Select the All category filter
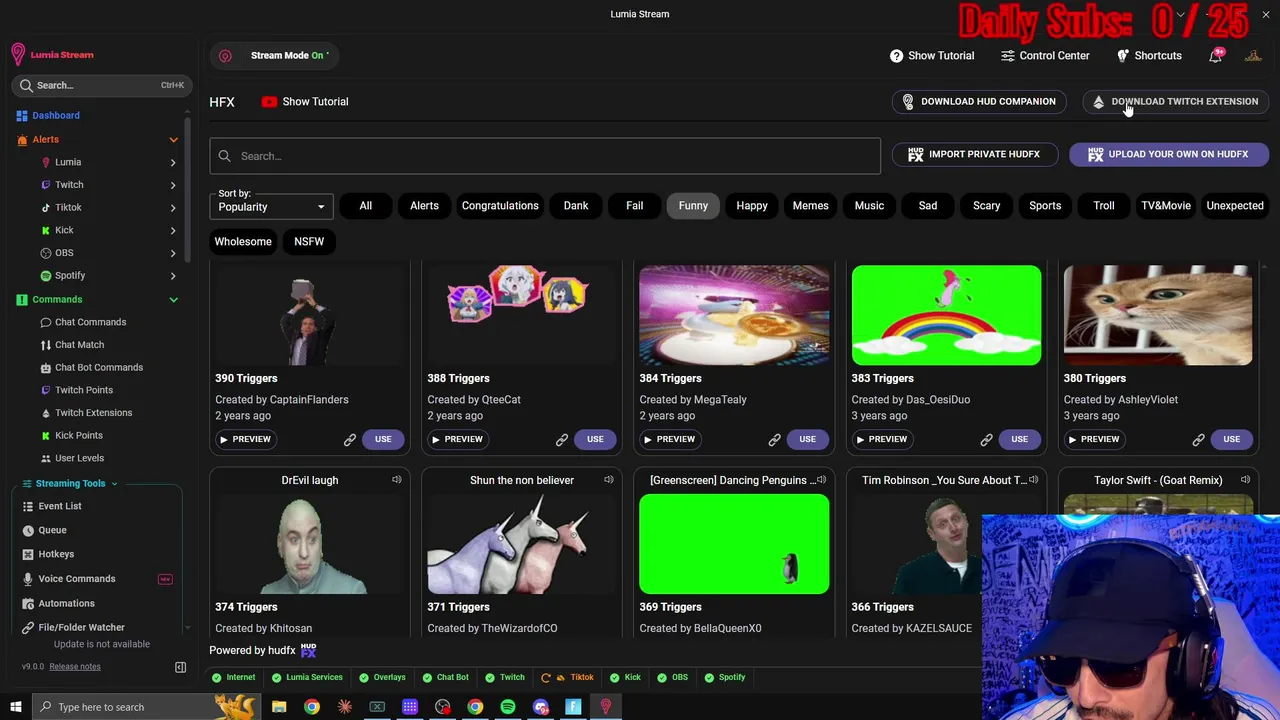 (366, 206)
